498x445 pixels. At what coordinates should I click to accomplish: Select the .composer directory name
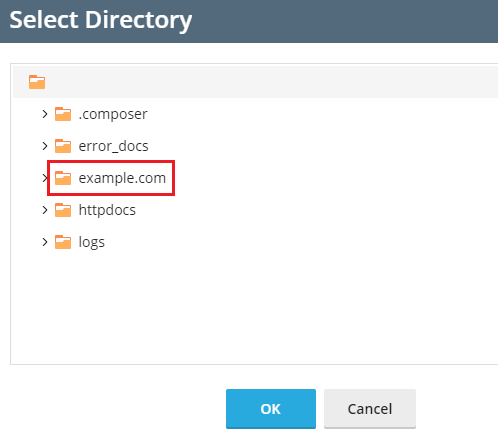(113, 114)
